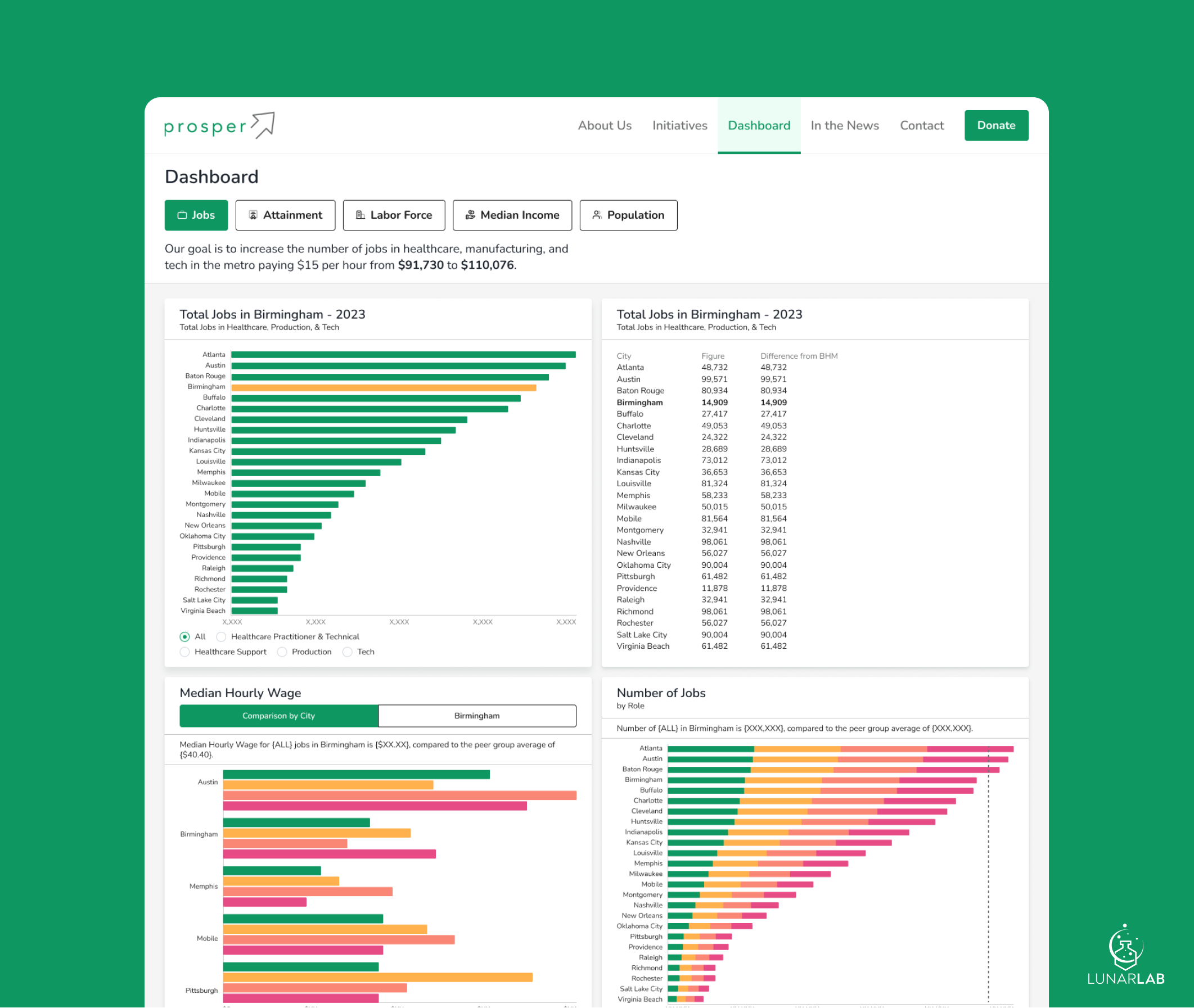
Task: Click the Median Hourly Wage heading
Action: 240,693
